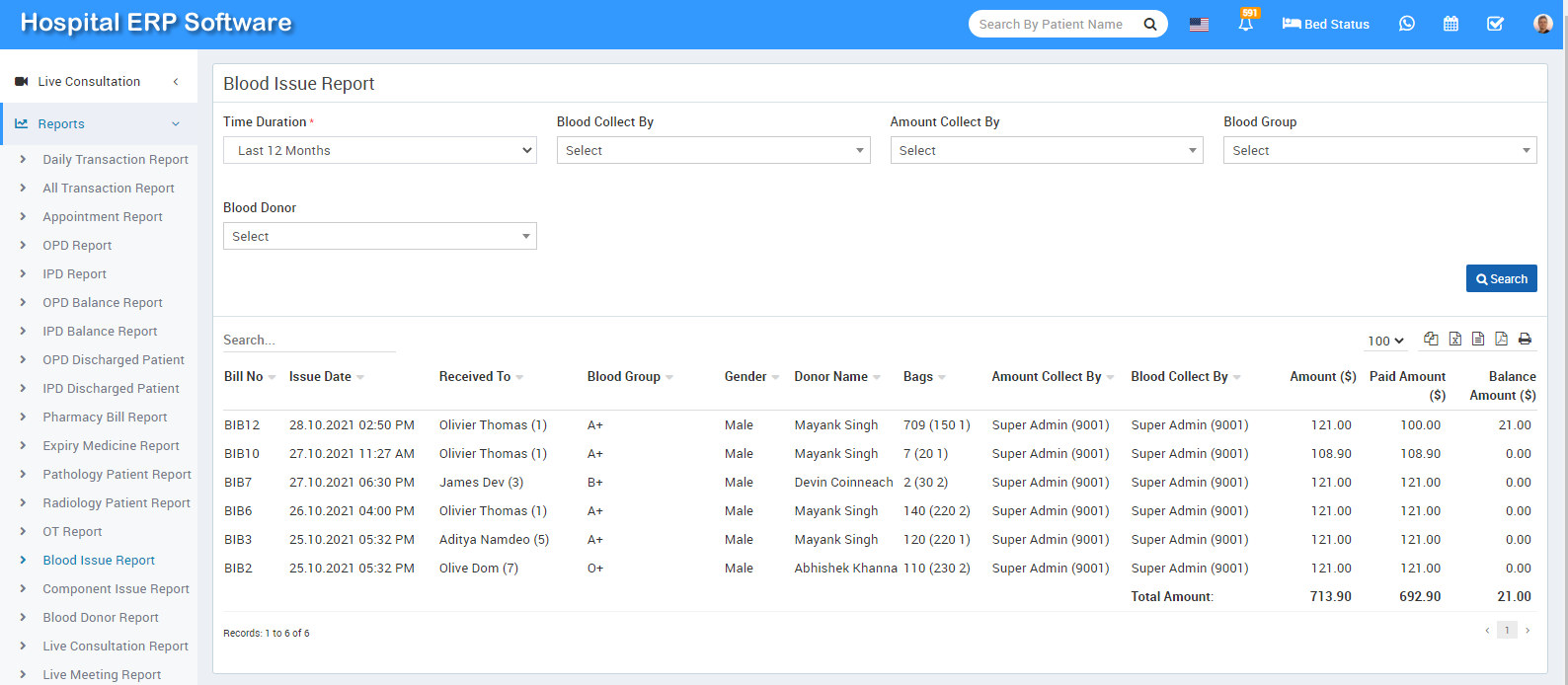Open the calendar icon in header
This screenshot has height=685, width=1568.
[1450, 24]
